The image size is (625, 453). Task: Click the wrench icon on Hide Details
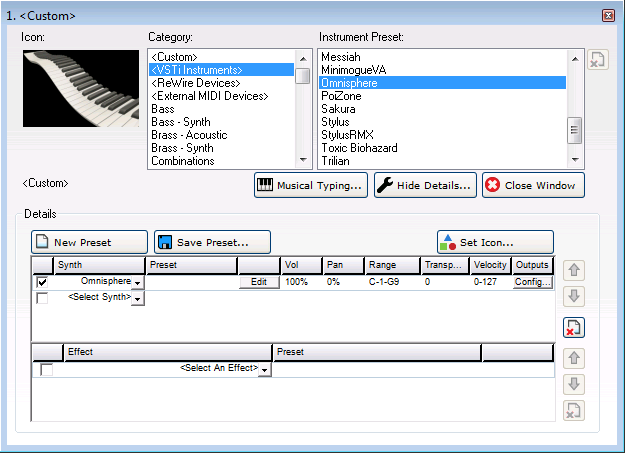[x=385, y=185]
